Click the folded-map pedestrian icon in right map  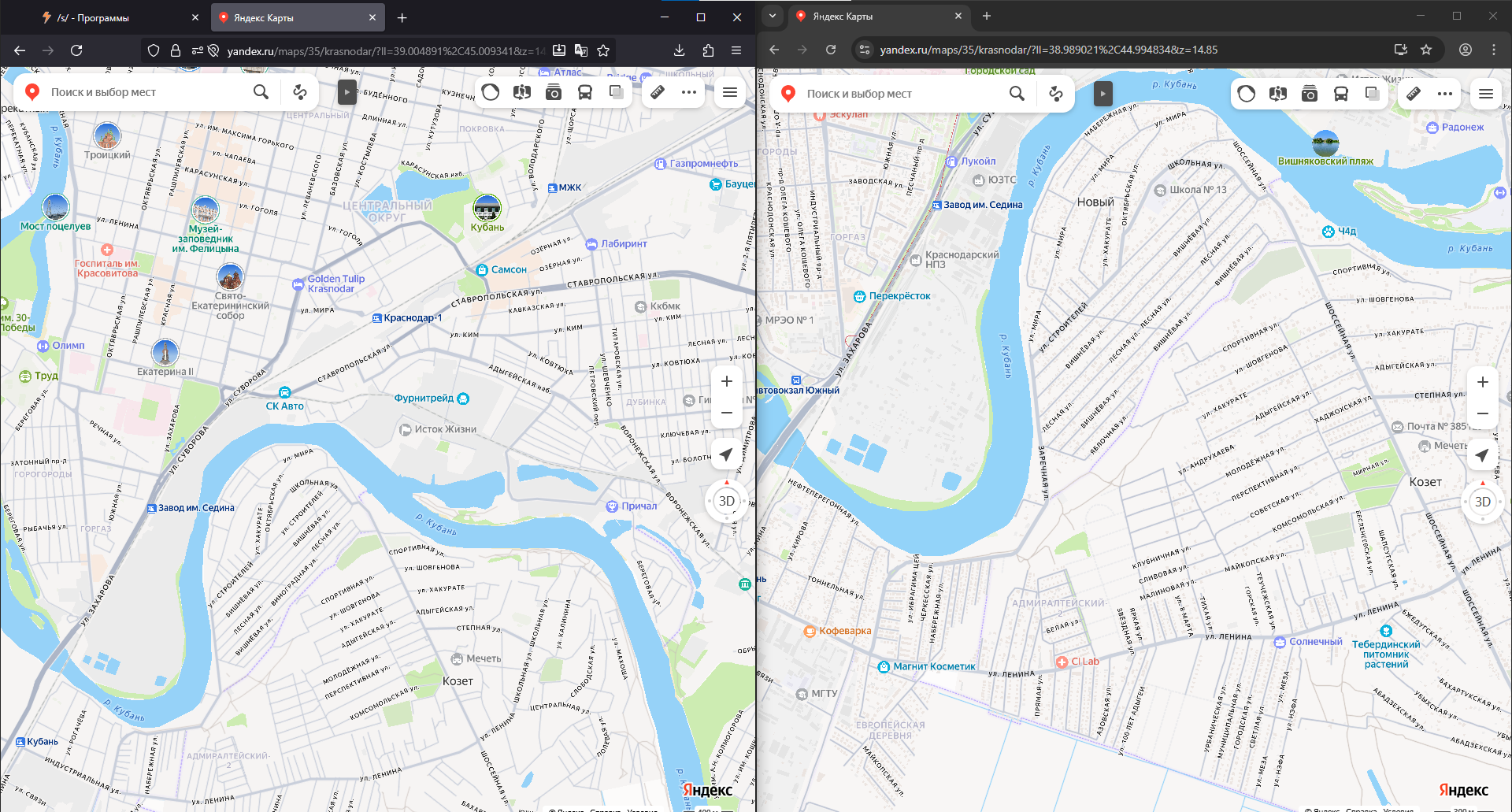click(1278, 94)
